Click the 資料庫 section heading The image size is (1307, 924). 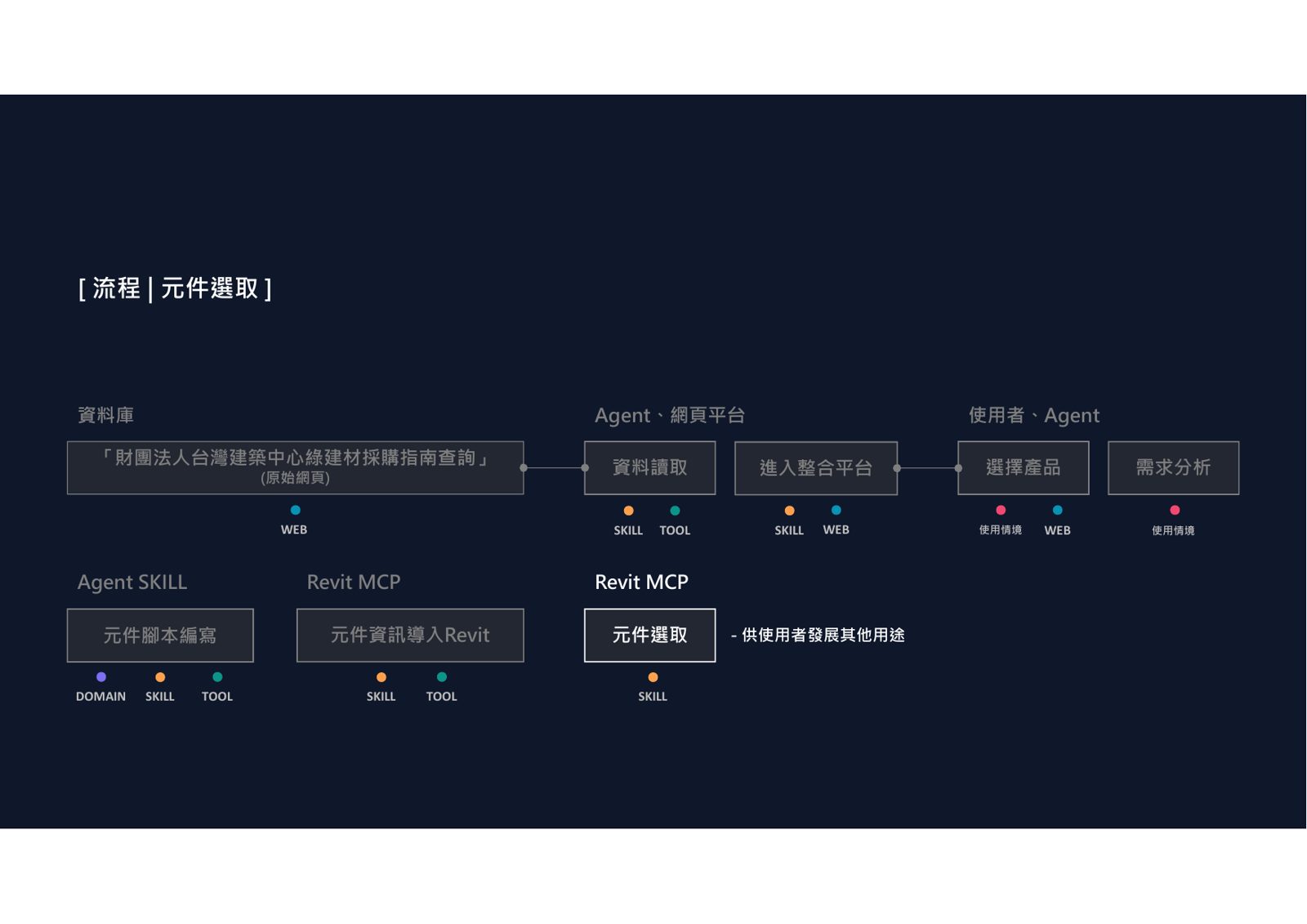click(105, 415)
